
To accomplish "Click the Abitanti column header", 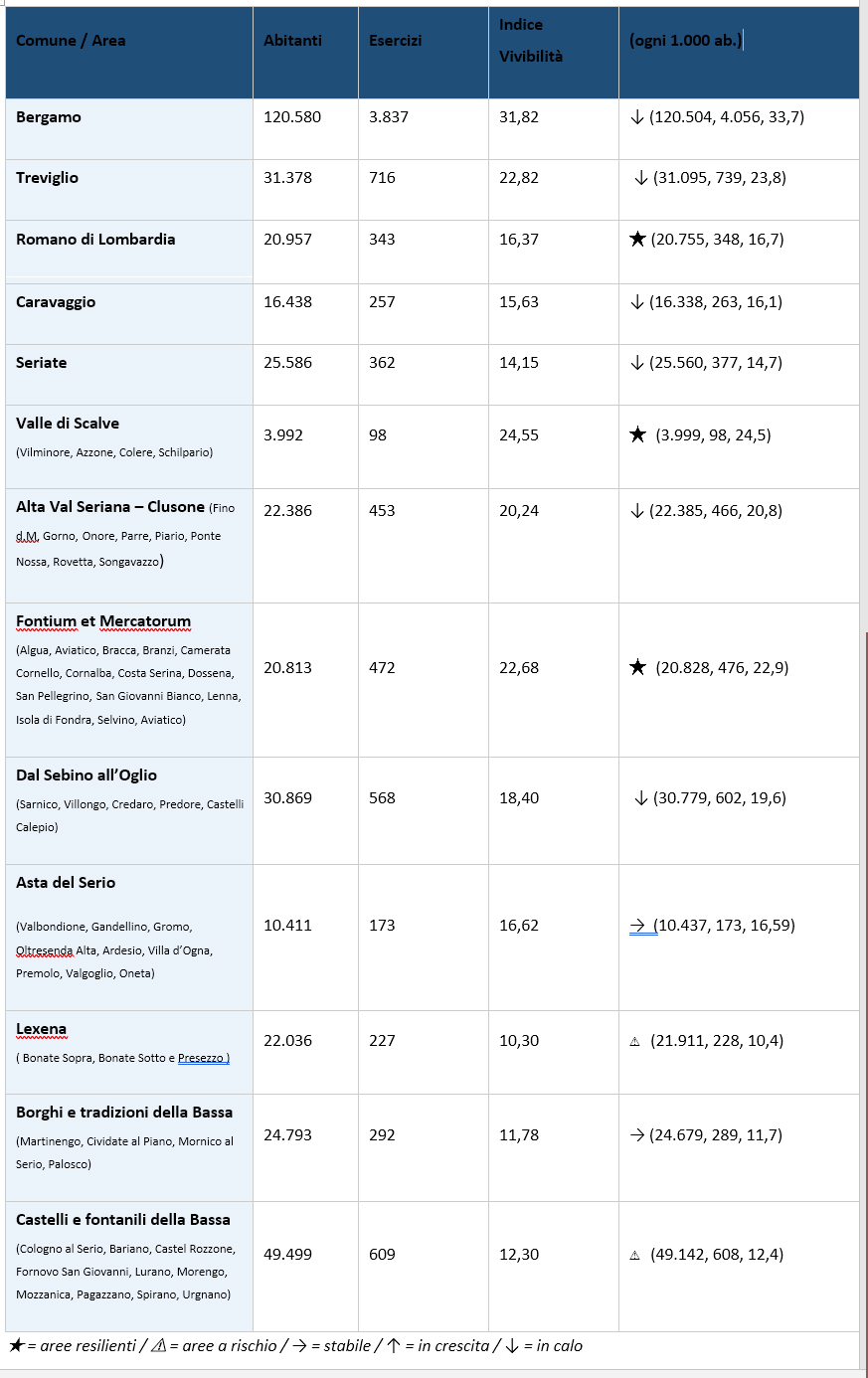I will 292,41.
